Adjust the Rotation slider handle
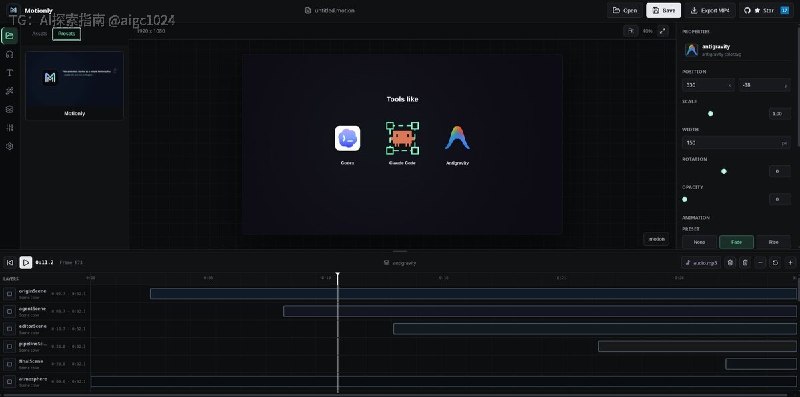The height and width of the screenshot is (397, 800). 723,171
